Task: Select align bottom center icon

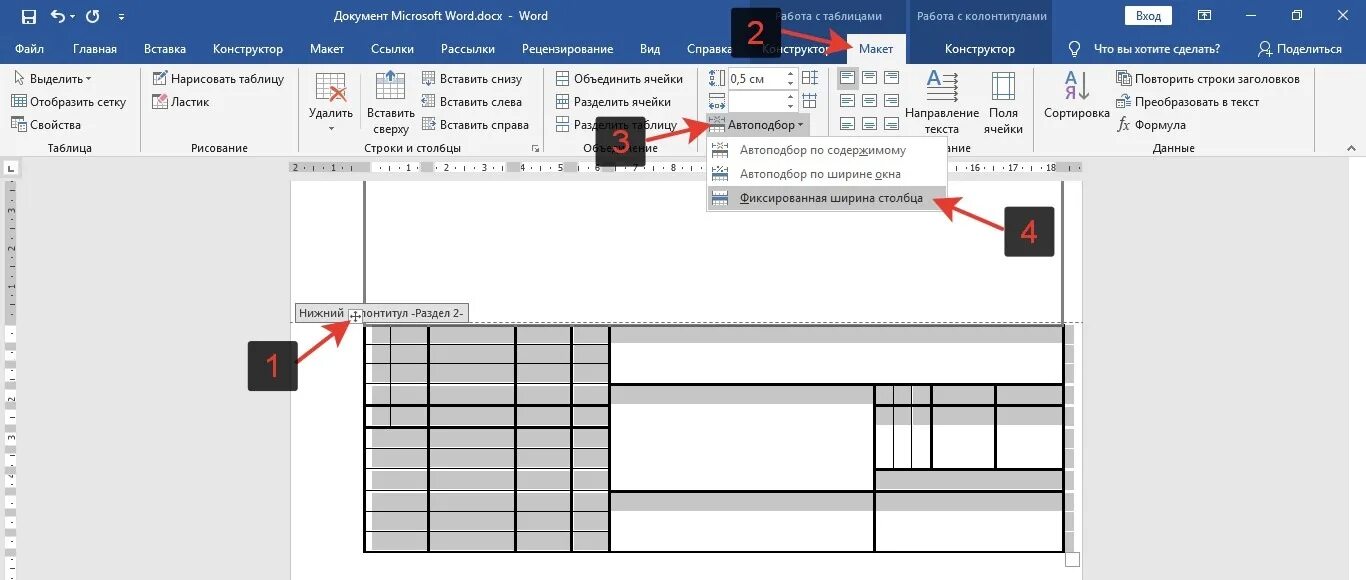Action: (x=869, y=124)
